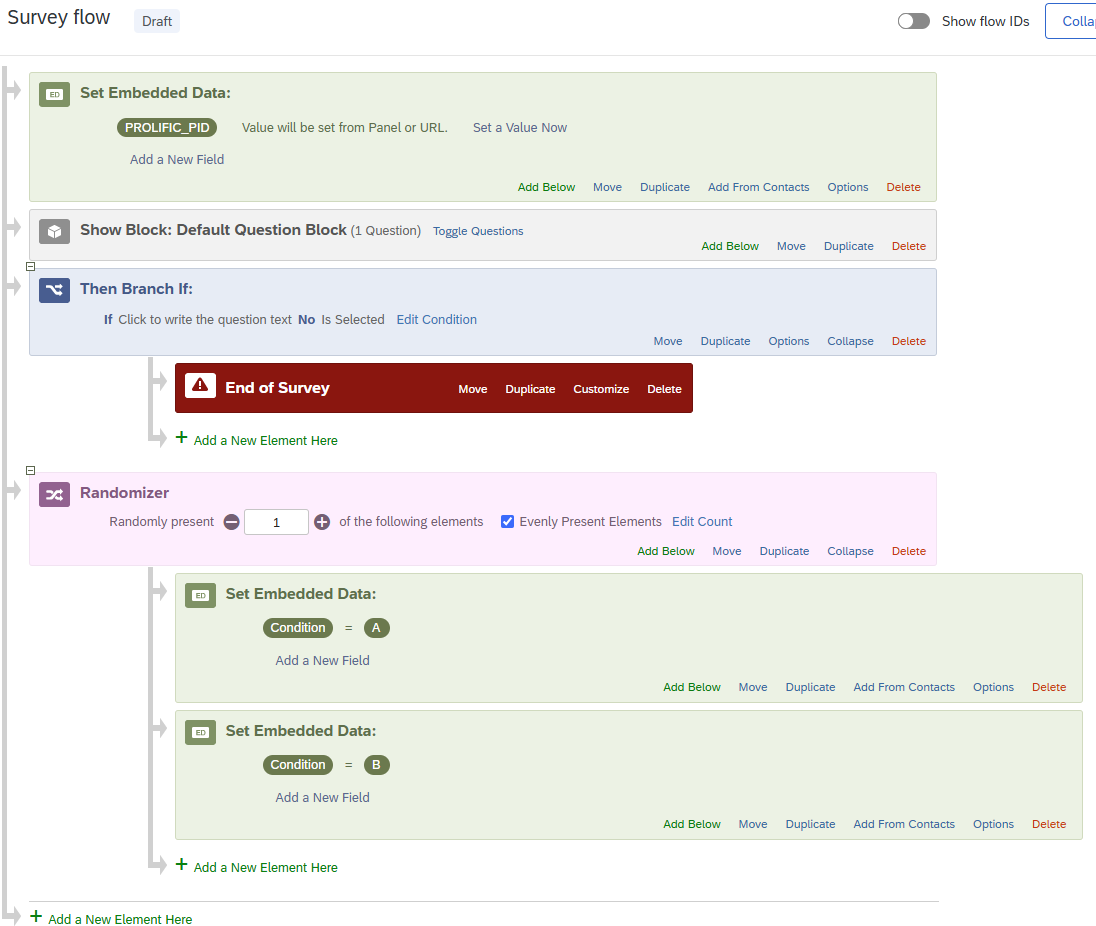Add a New Field in Condition A block
Viewport: 1096px width, 926px height.
[x=322, y=660]
